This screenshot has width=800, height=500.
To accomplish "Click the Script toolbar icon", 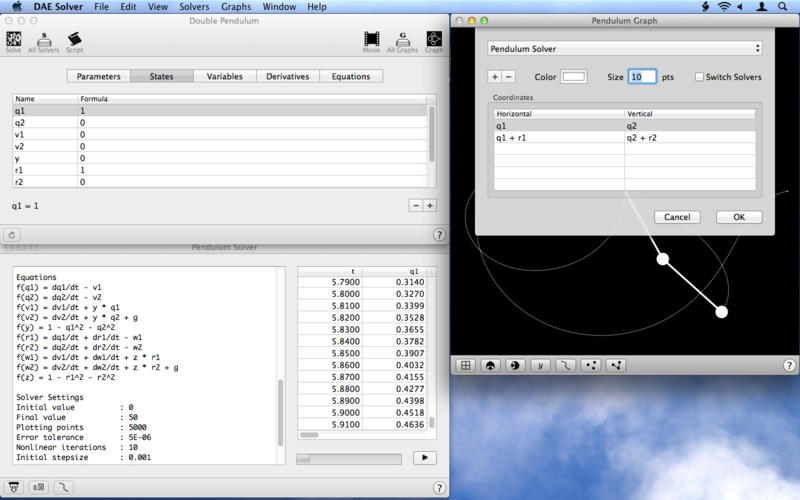I will point(74,41).
